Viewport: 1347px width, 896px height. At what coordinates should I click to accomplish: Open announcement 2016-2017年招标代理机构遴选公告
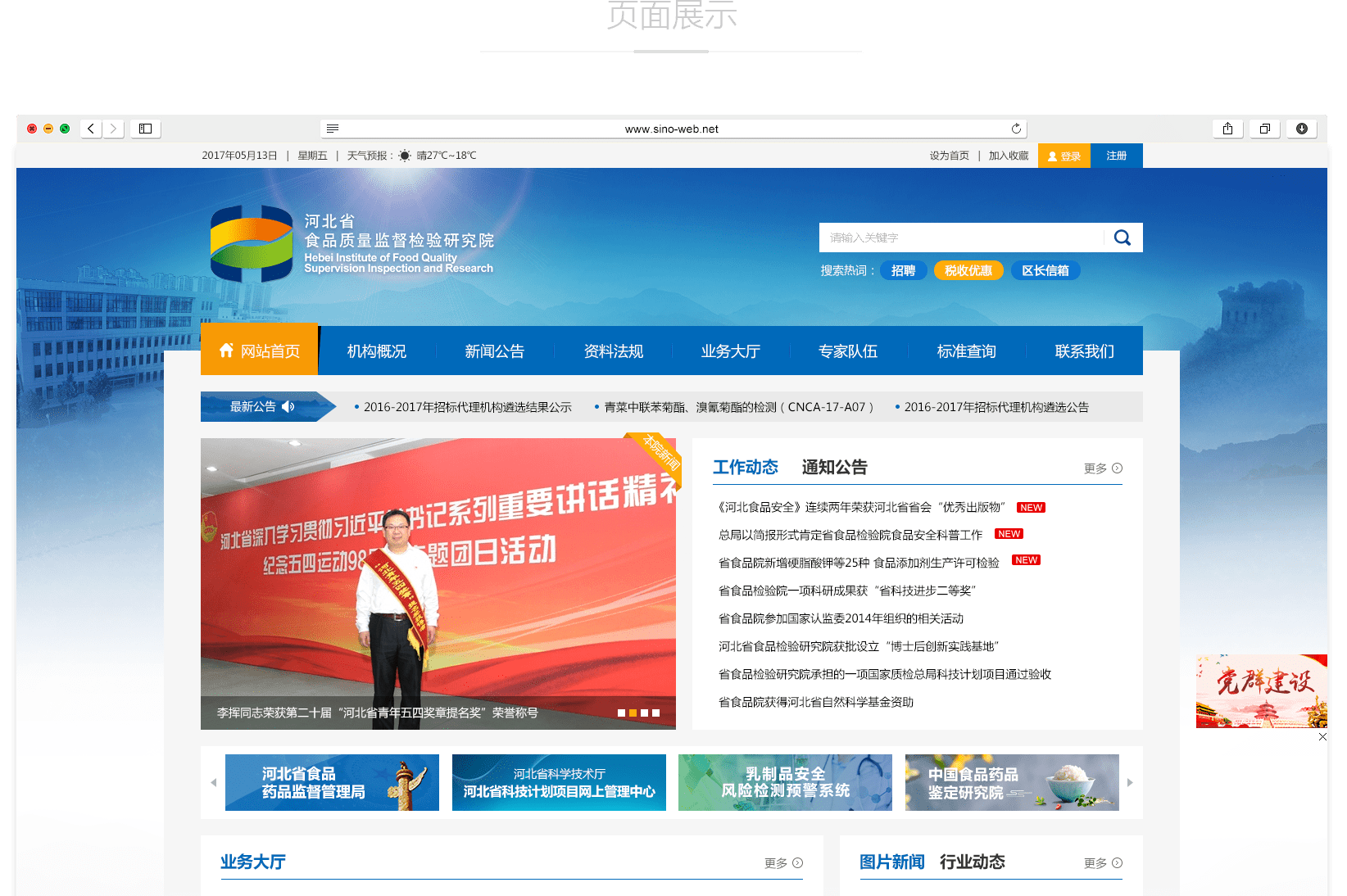click(x=996, y=407)
